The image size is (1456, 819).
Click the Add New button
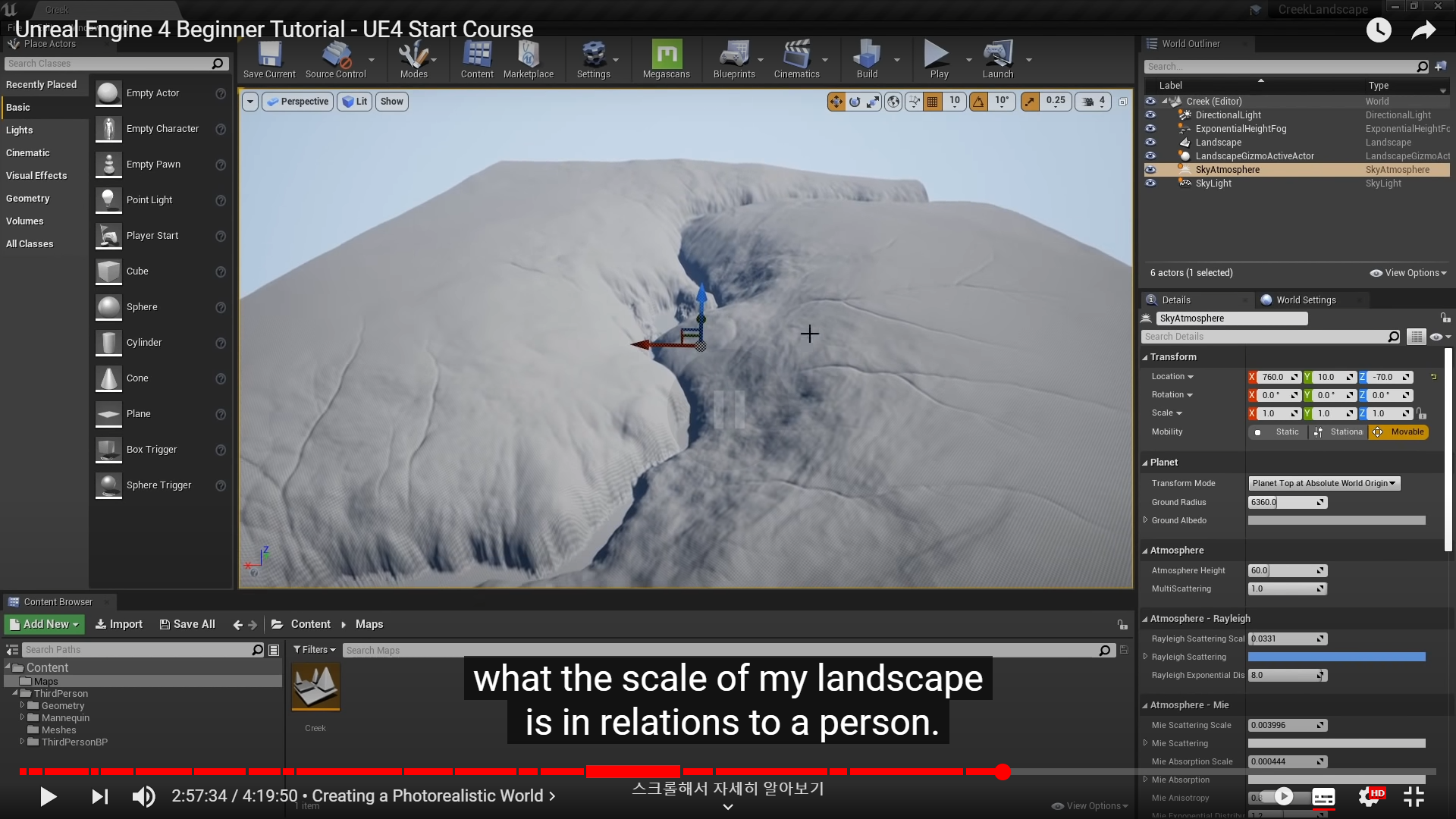click(44, 624)
